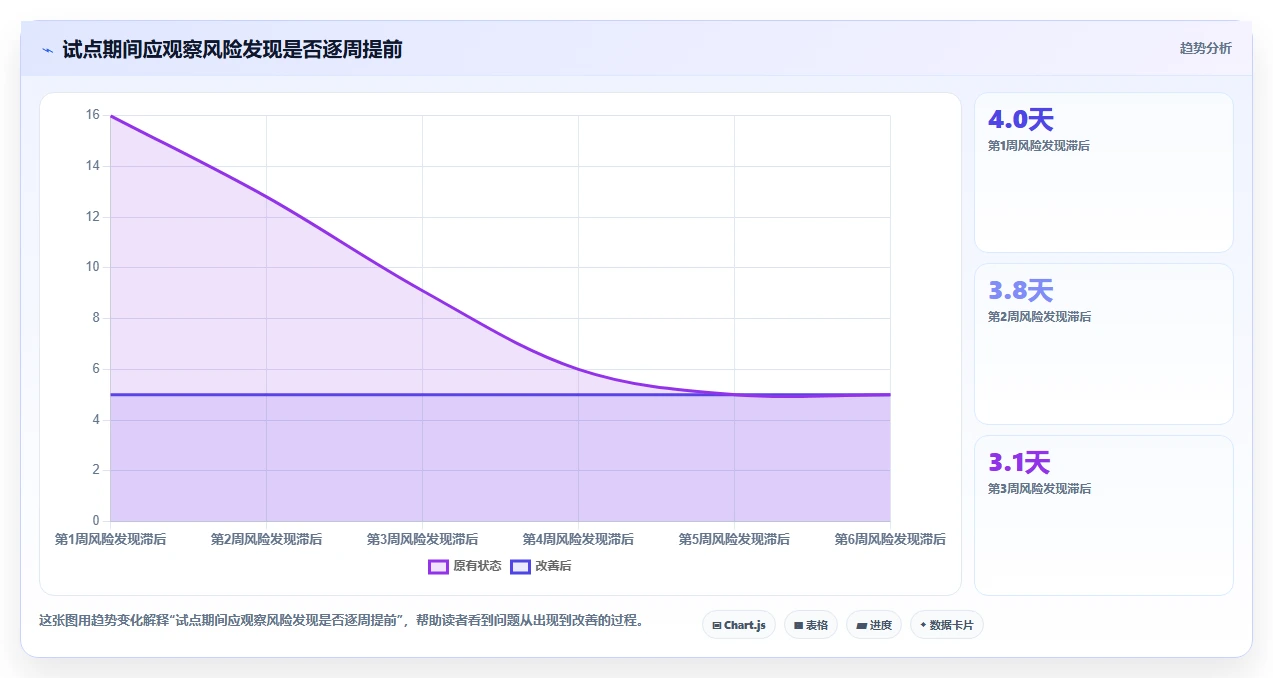The image size is (1273, 678).
Task: Click the 进度 tag button
Action: click(x=874, y=625)
